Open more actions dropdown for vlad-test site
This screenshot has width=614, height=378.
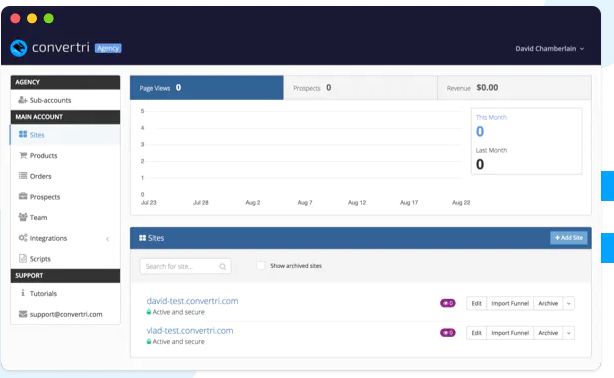point(569,333)
